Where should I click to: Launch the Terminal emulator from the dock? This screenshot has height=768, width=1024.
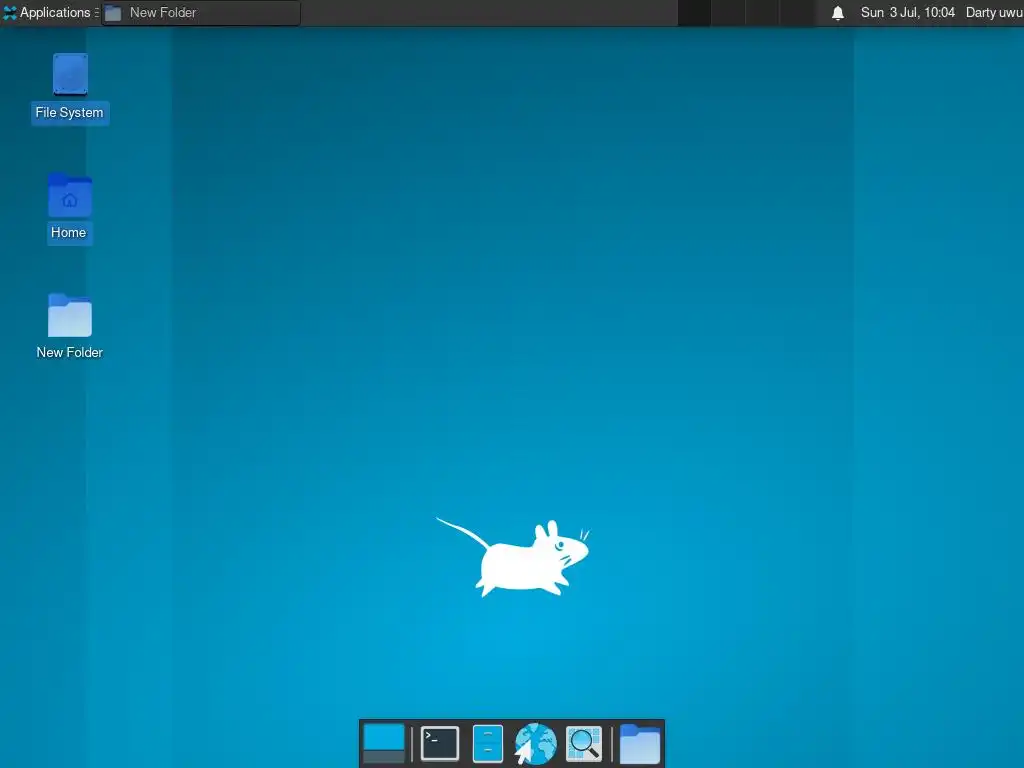440,743
